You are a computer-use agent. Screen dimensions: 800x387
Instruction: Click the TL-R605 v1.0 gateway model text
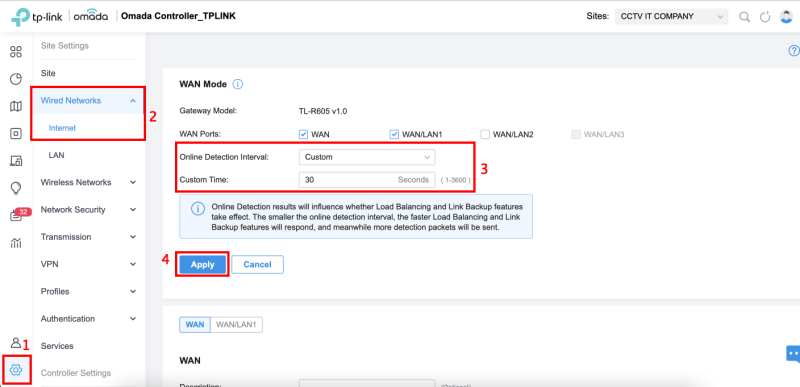point(323,111)
